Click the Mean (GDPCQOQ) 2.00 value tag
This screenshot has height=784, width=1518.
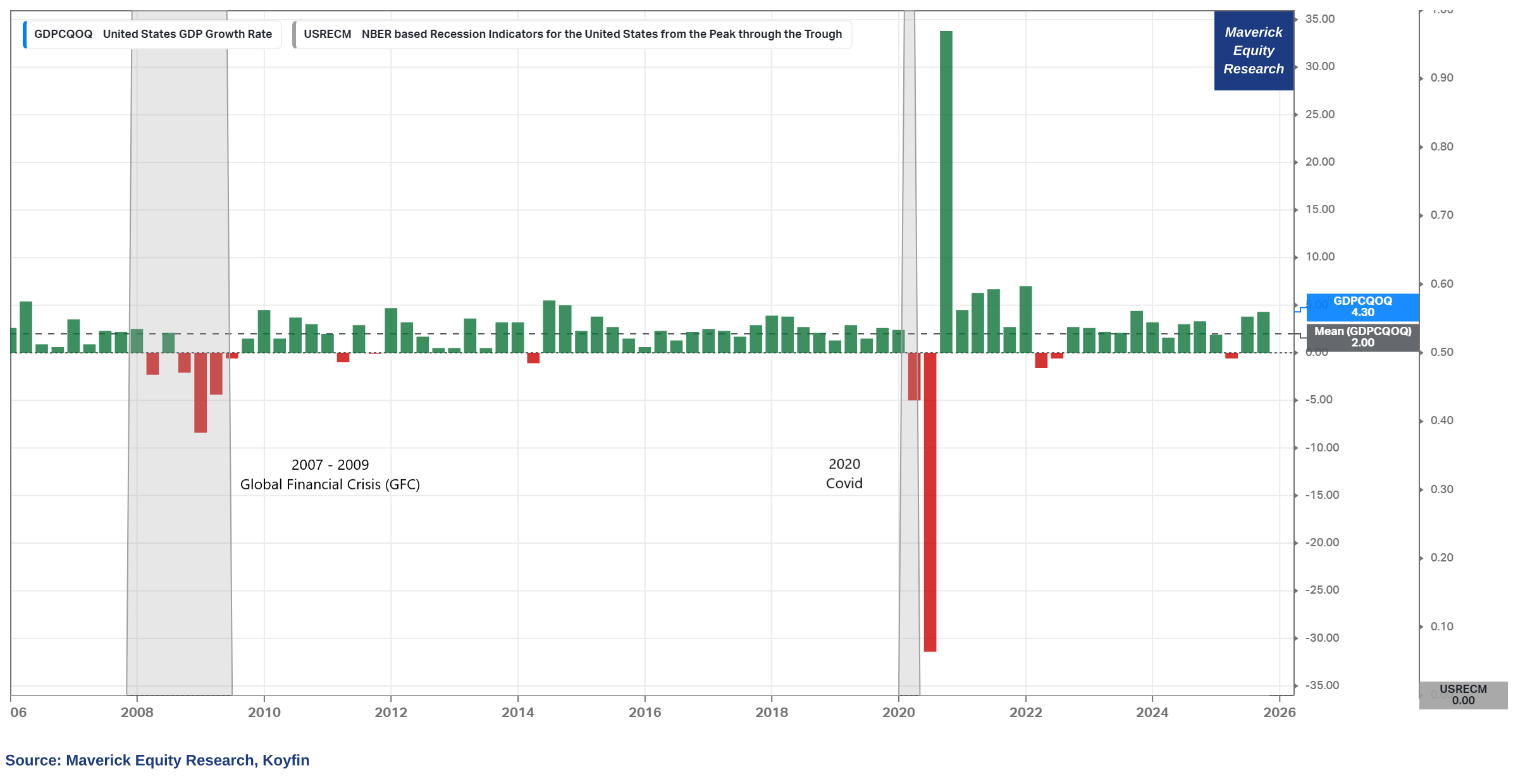(1362, 337)
